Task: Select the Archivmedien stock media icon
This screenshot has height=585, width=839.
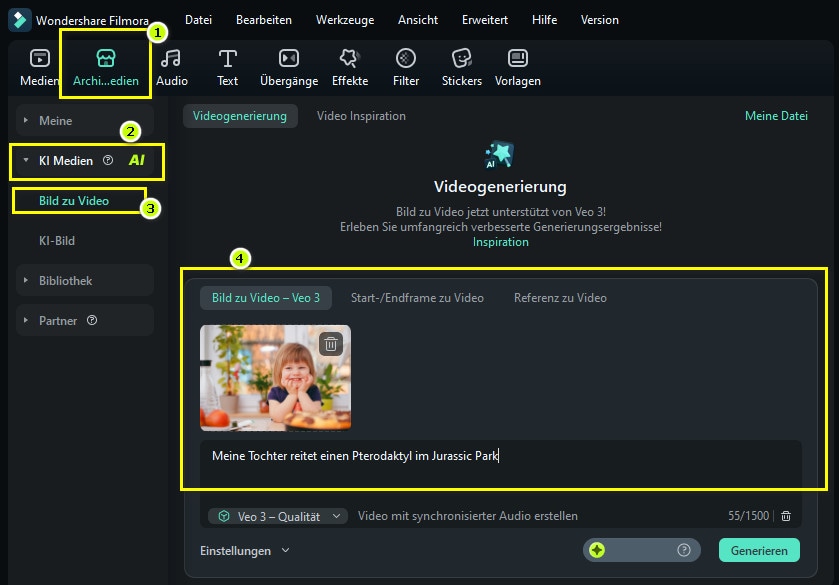Action: tap(106, 58)
